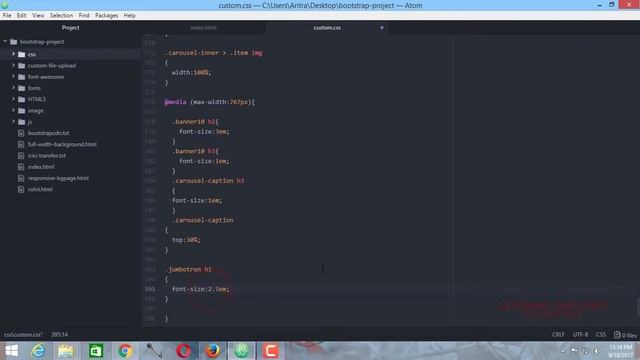The height and width of the screenshot is (360, 640).
Task: Expand the font-awesome folder arrow
Action: click(13, 77)
